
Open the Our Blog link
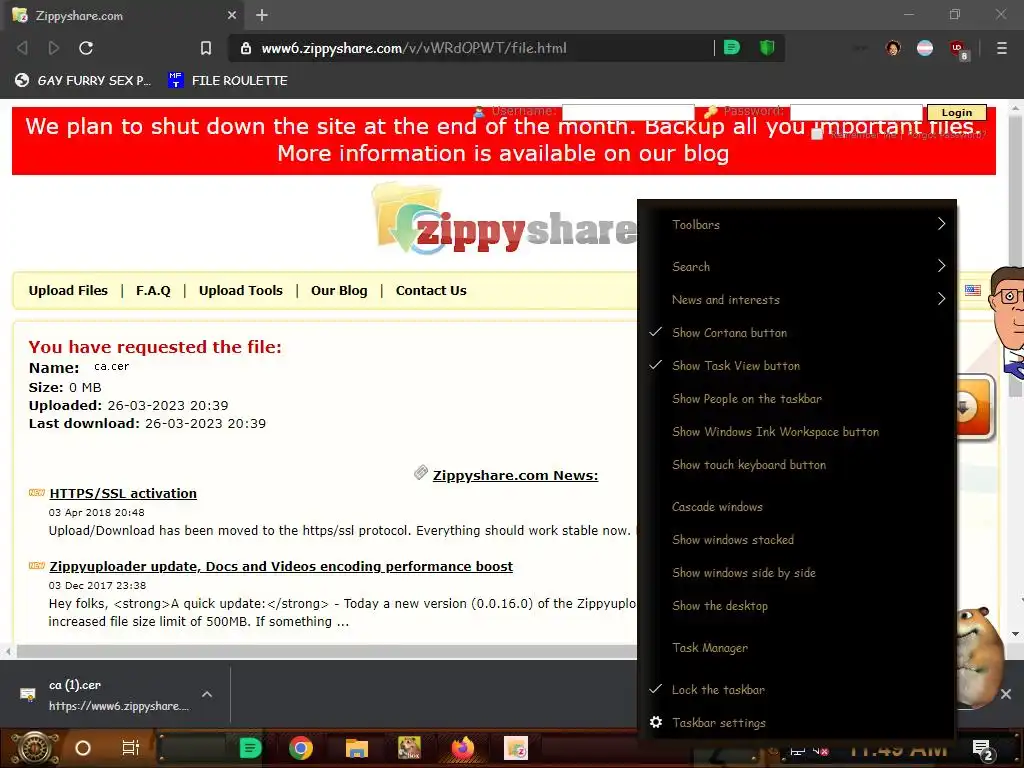339,291
